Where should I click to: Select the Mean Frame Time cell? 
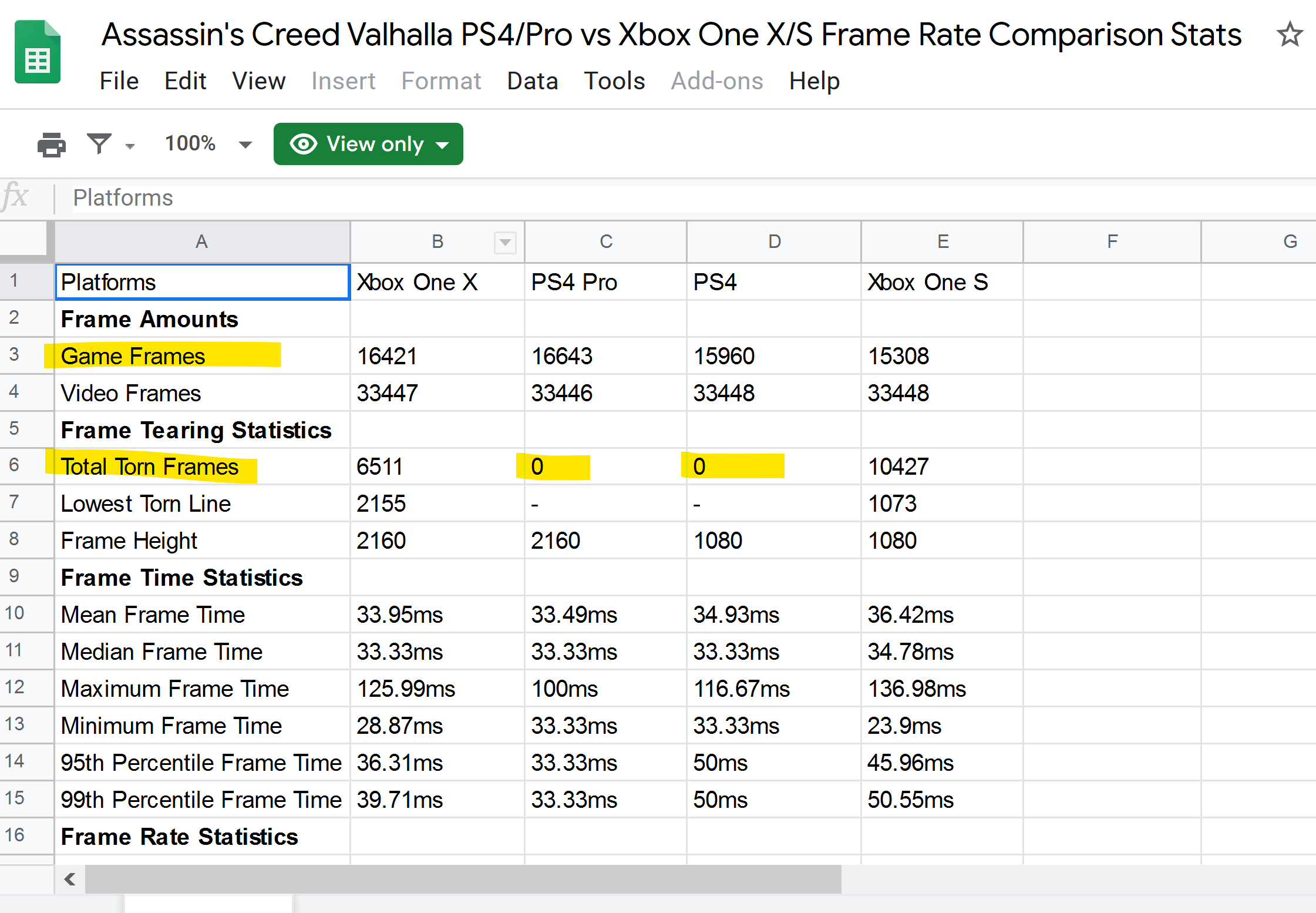pos(202,615)
